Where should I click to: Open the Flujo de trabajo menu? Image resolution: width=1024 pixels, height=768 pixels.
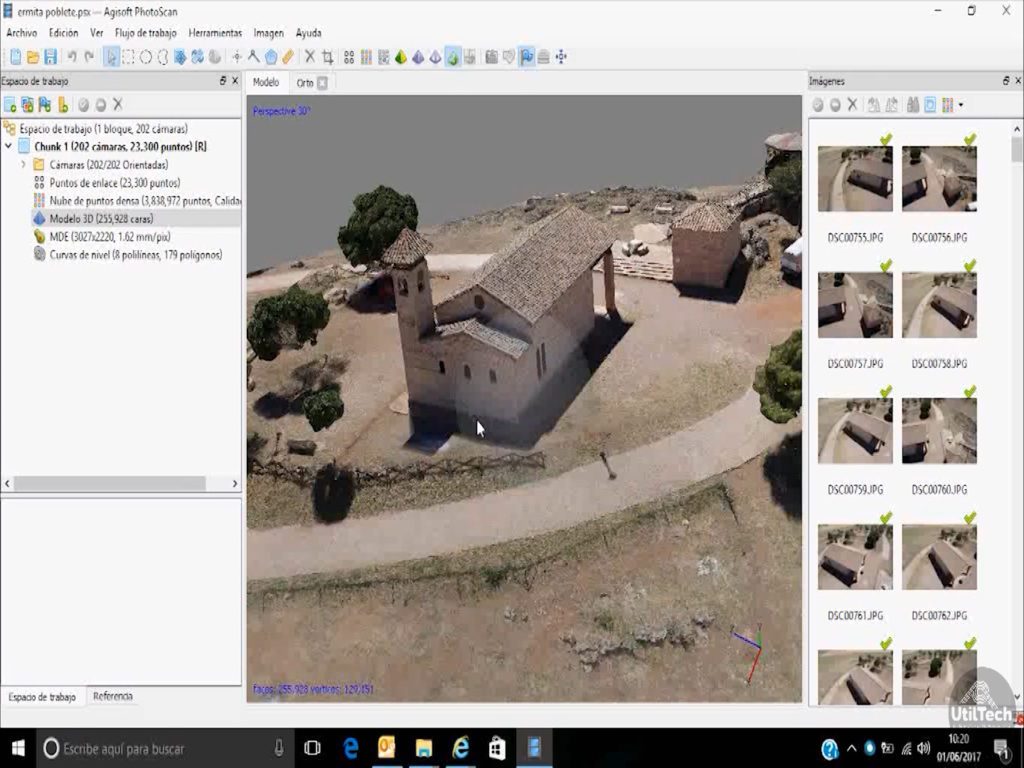coord(145,33)
